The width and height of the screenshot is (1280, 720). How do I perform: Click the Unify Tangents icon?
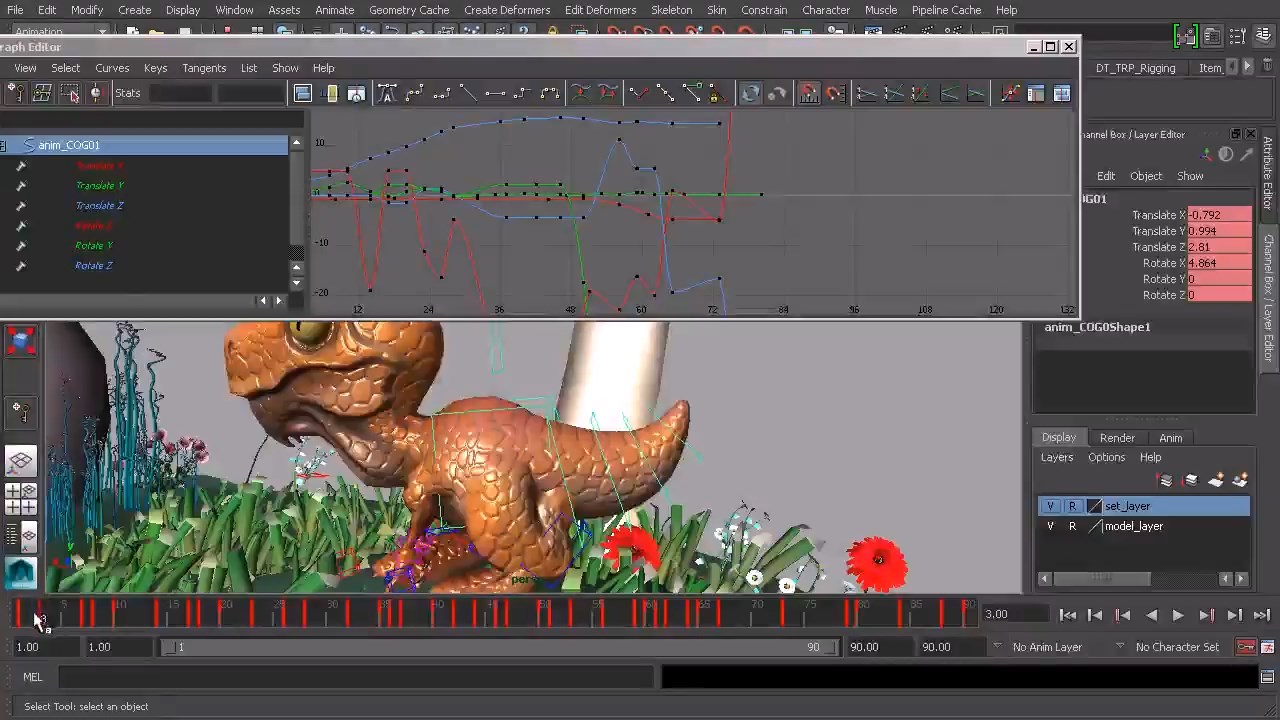coord(665,93)
